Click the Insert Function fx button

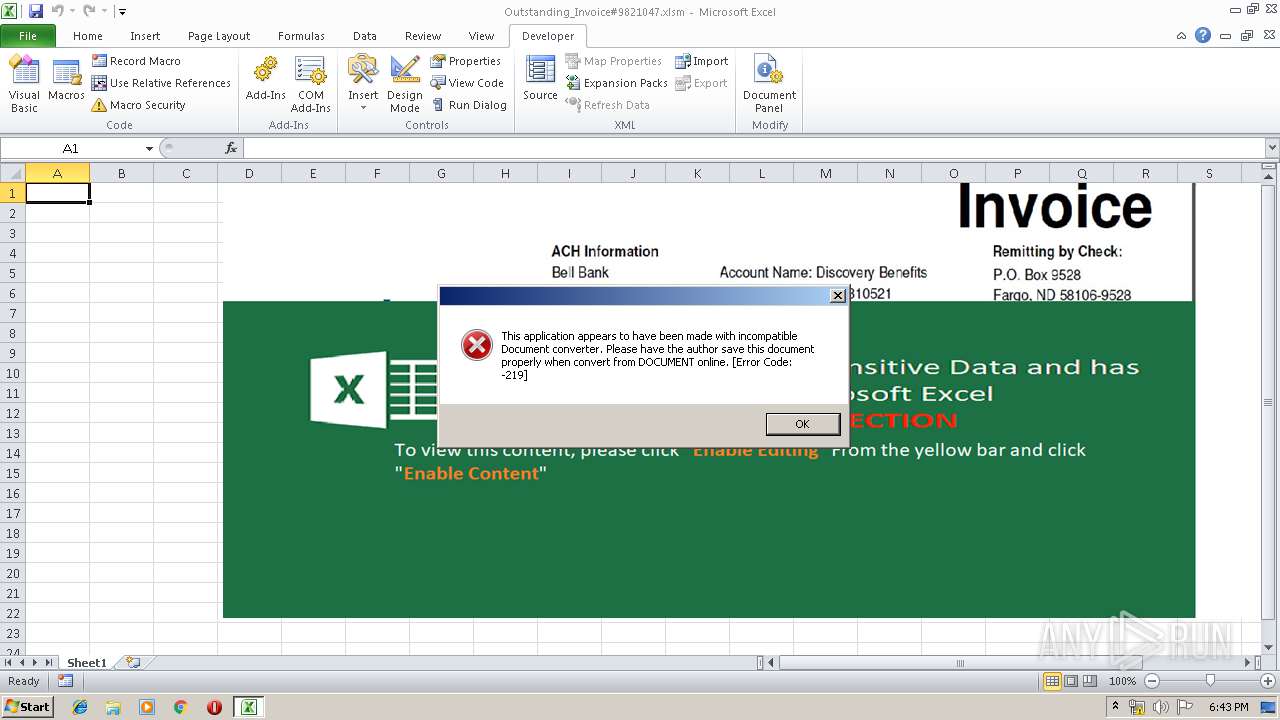click(x=231, y=148)
